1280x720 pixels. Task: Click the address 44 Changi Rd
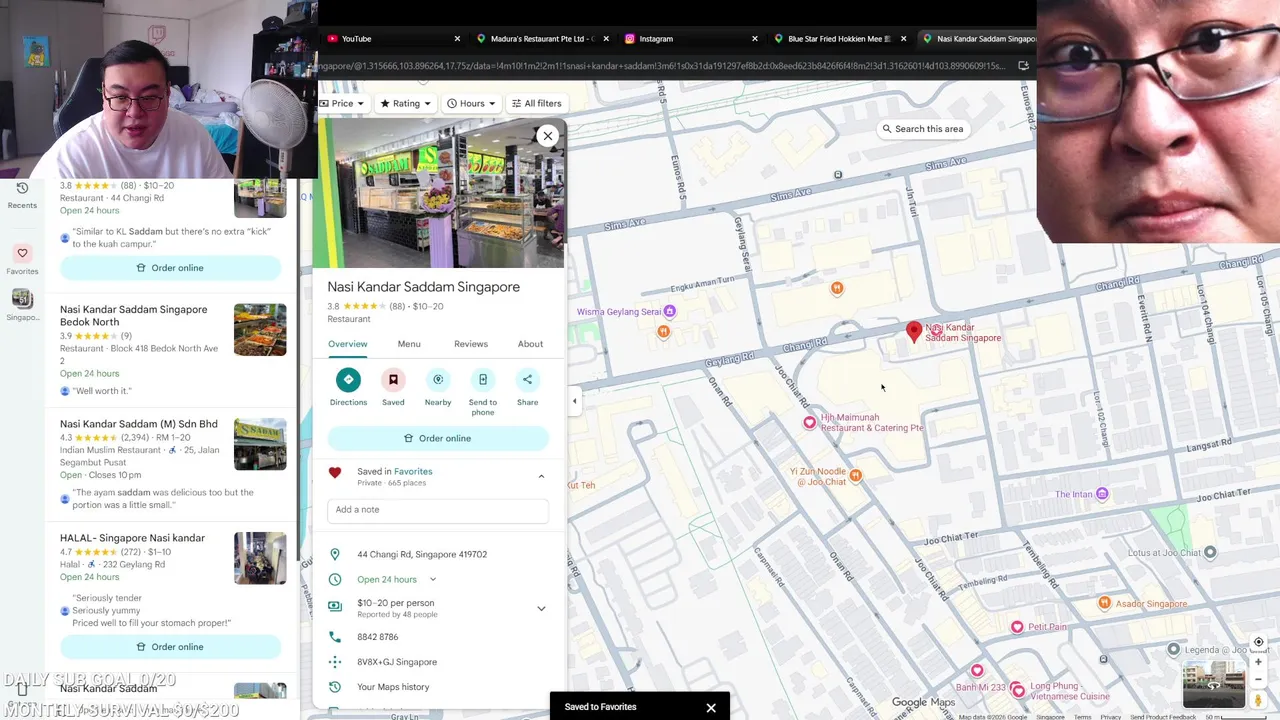(x=422, y=554)
